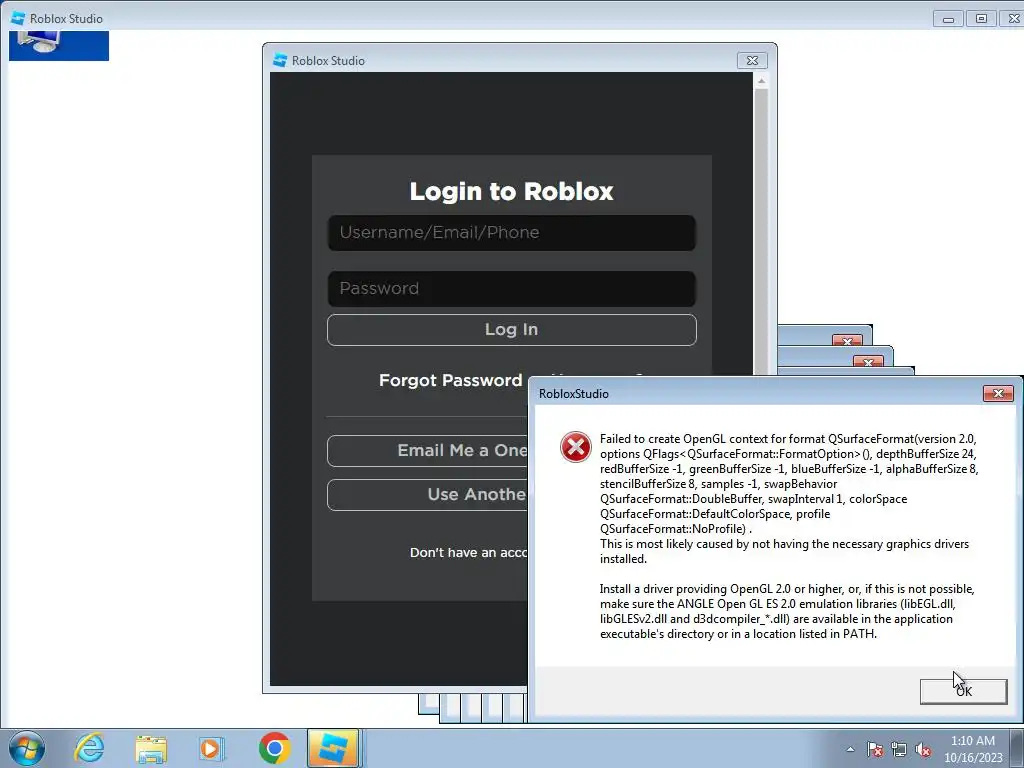Click the red error icon in dialog
1024x768 pixels.
(x=575, y=447)
